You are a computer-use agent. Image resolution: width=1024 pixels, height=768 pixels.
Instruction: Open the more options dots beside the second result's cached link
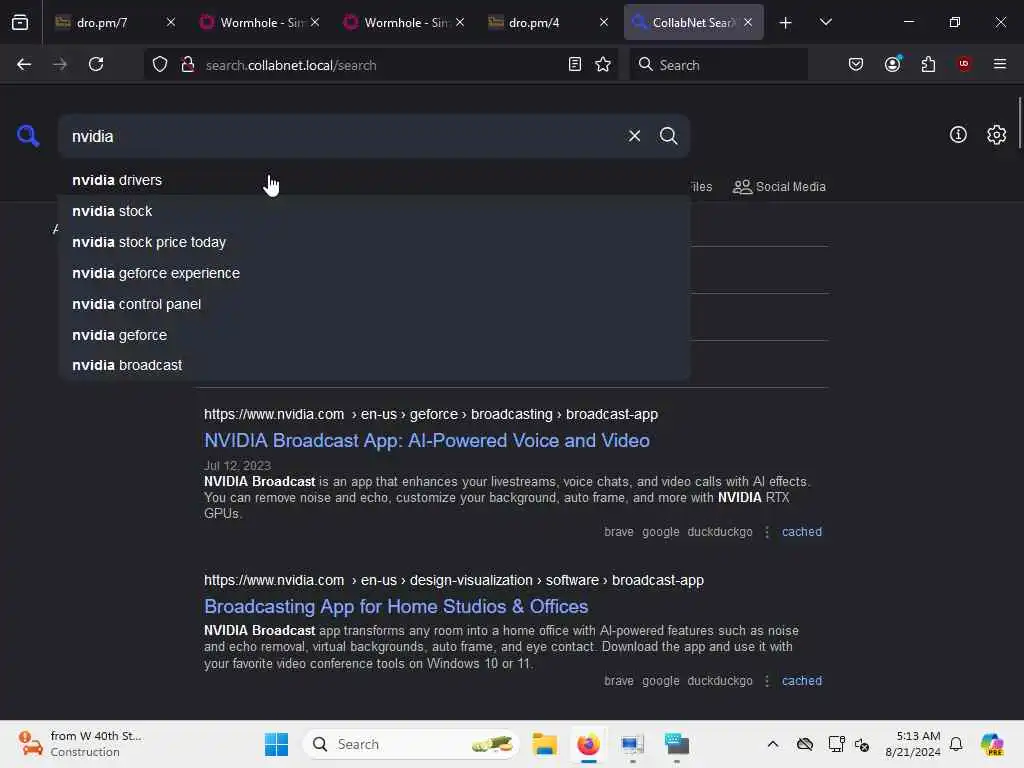[767, 680]
